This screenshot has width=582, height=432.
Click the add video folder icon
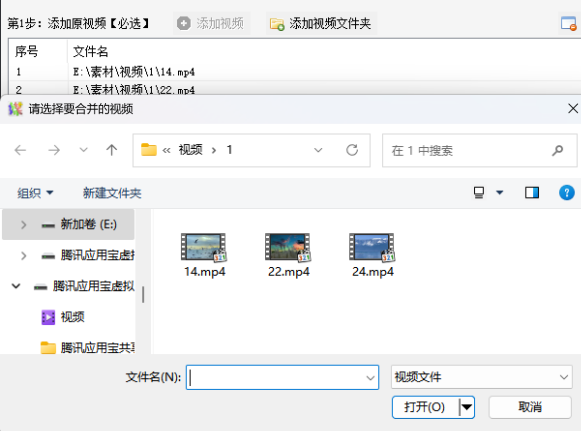[277, 24]
